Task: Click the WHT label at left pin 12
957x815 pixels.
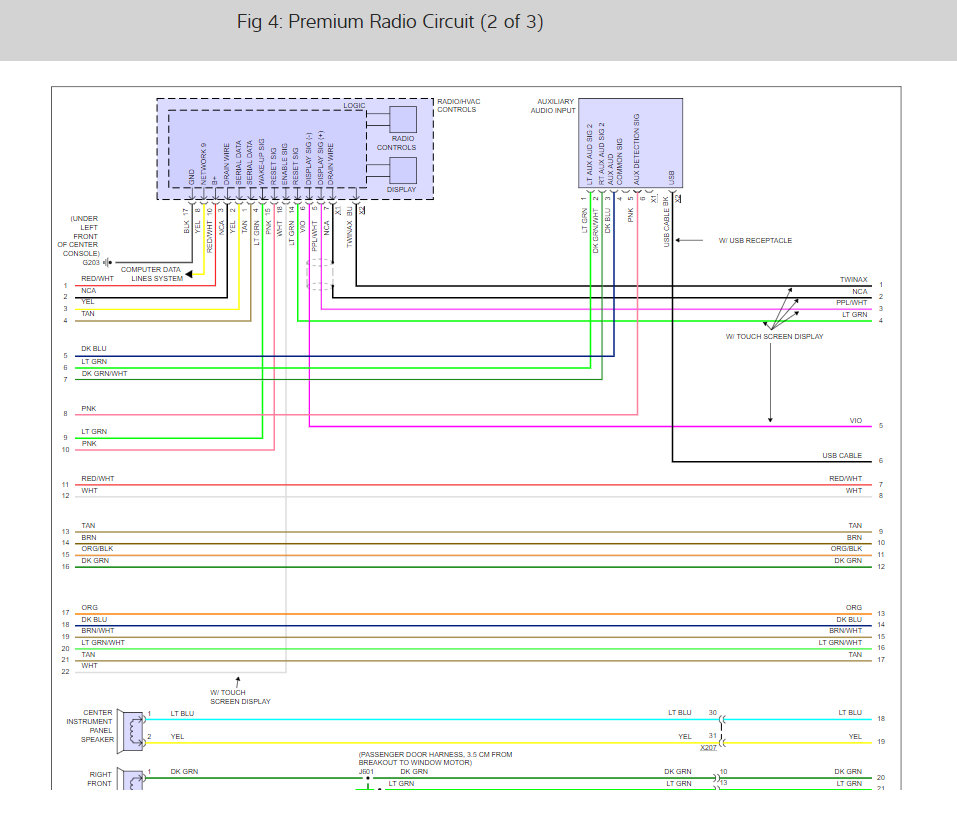Action: pos(89,491)
